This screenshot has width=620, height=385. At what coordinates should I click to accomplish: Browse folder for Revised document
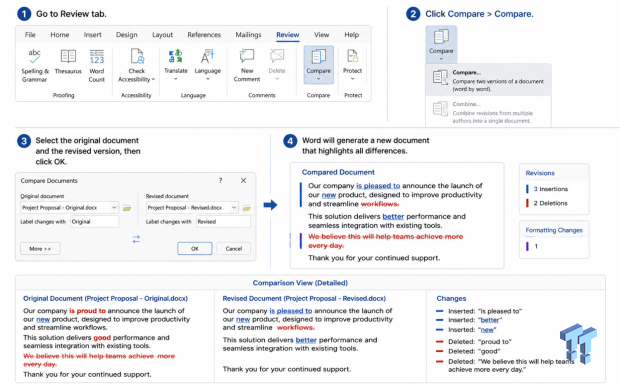247,208
